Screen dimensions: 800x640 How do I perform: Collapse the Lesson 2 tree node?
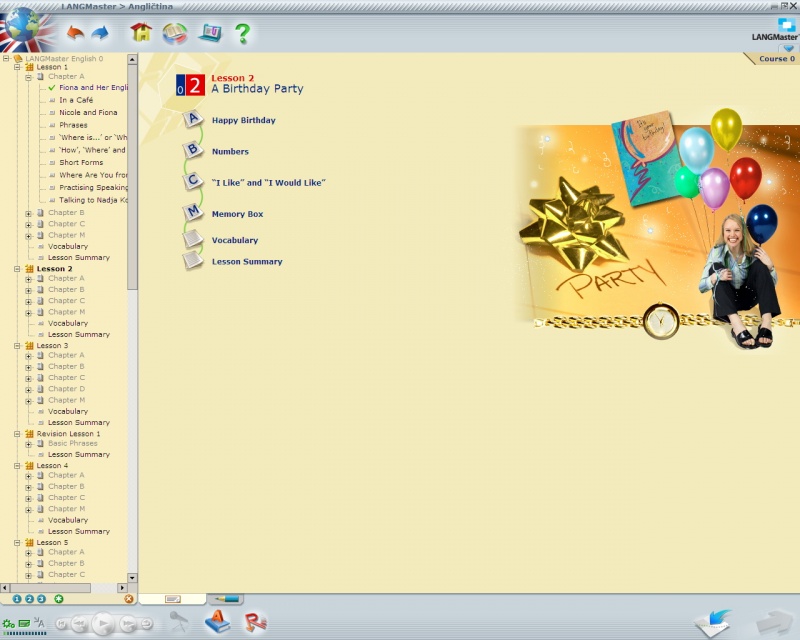click(17, 269)
